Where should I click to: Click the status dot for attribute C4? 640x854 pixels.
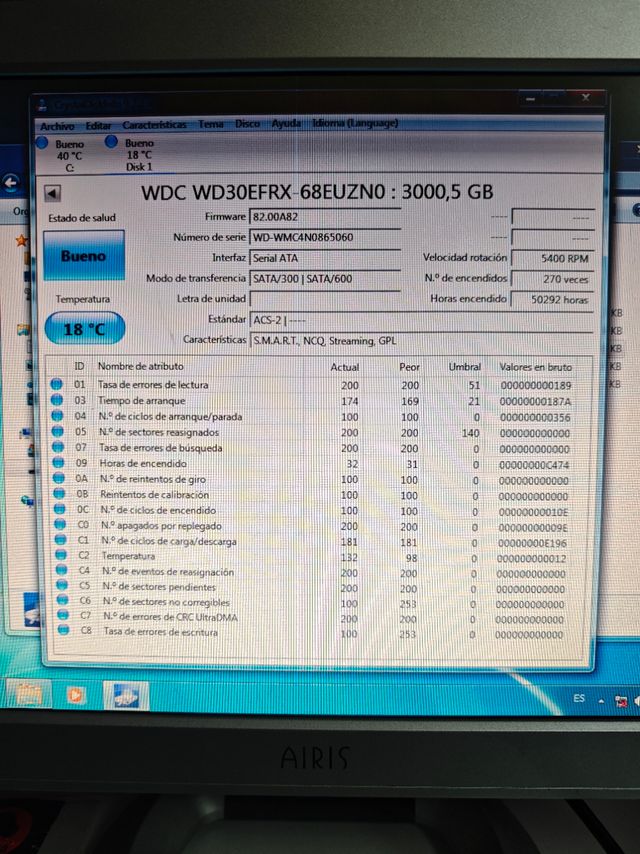62,571
